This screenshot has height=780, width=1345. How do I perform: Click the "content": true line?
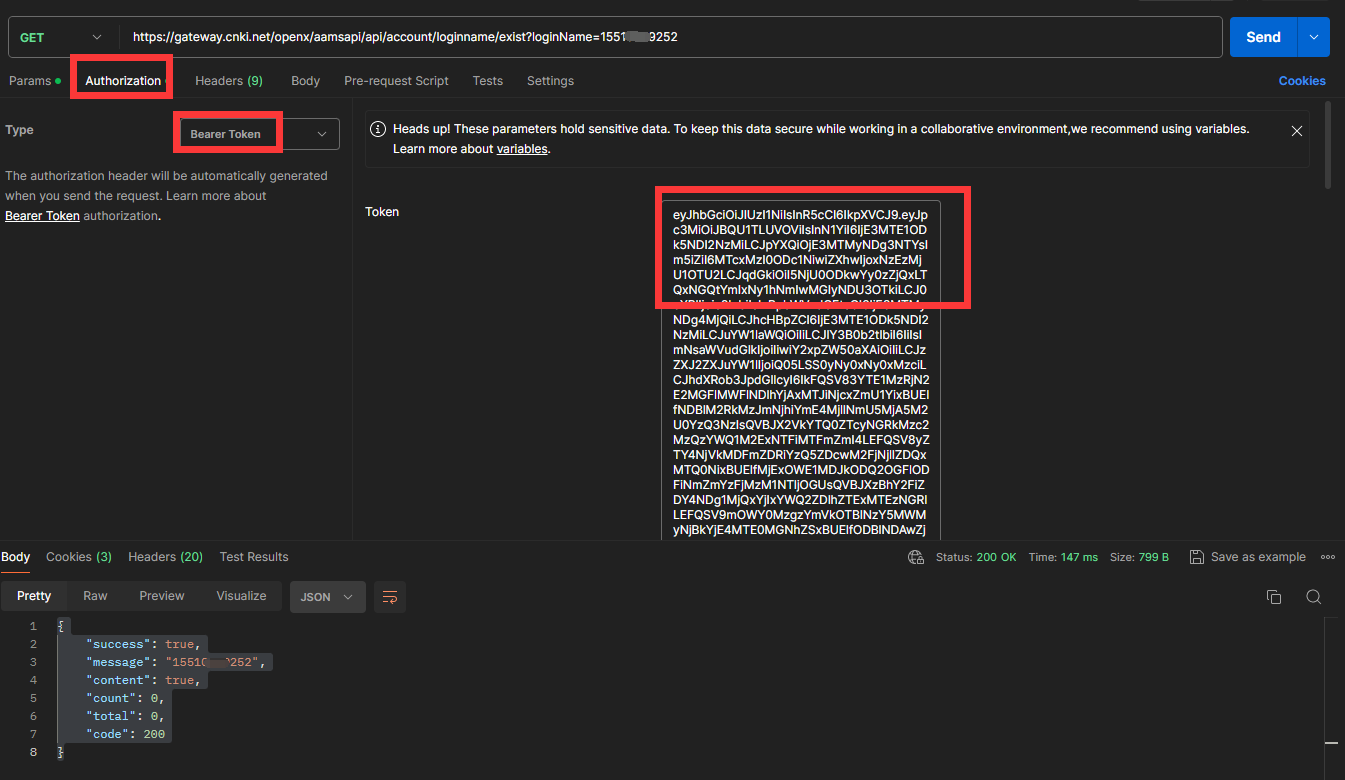pos(145,680)
